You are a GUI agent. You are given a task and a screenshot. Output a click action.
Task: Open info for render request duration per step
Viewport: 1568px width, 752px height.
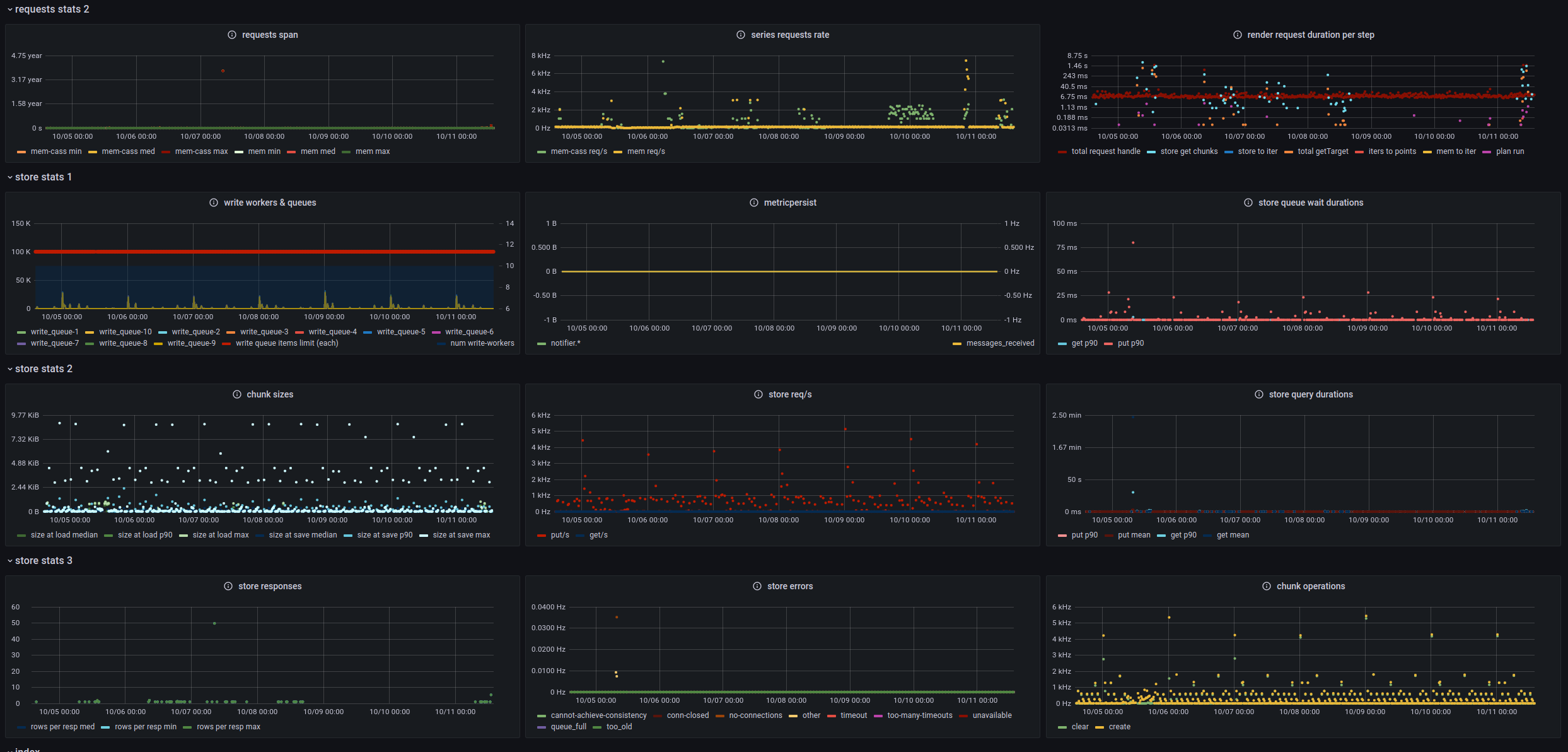tap(1238, 35)
